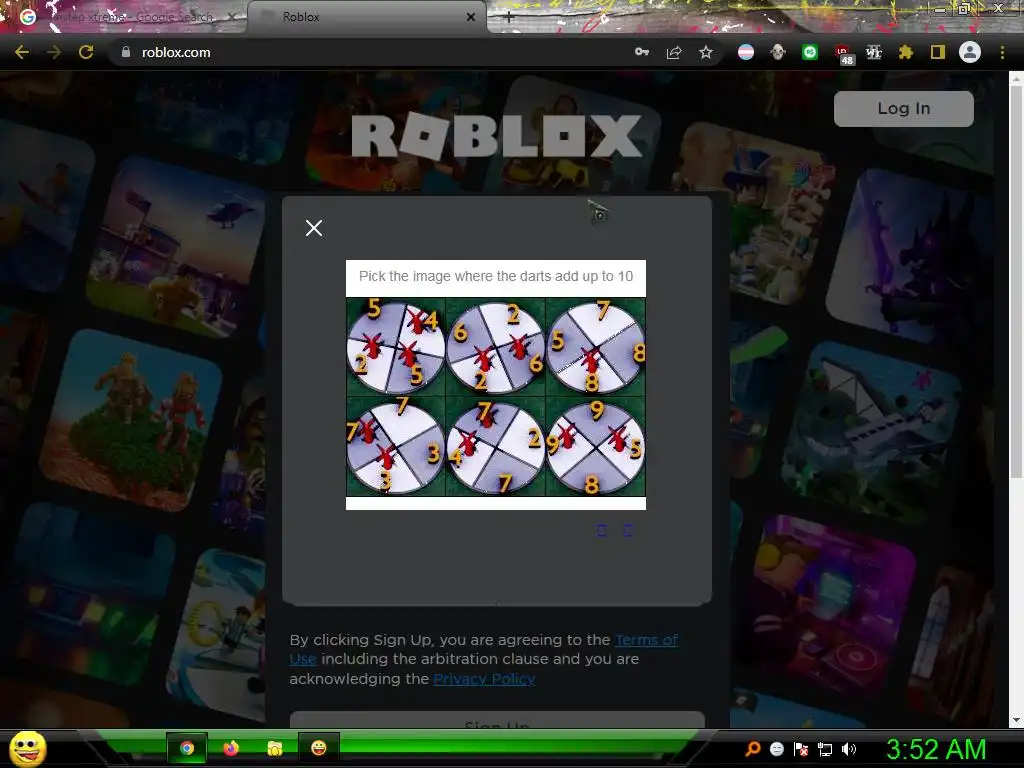The image size is (1024, 768).
Task: Pick the dartboard showing 5, 4, 2, 5
Action: tap(396, 347)
